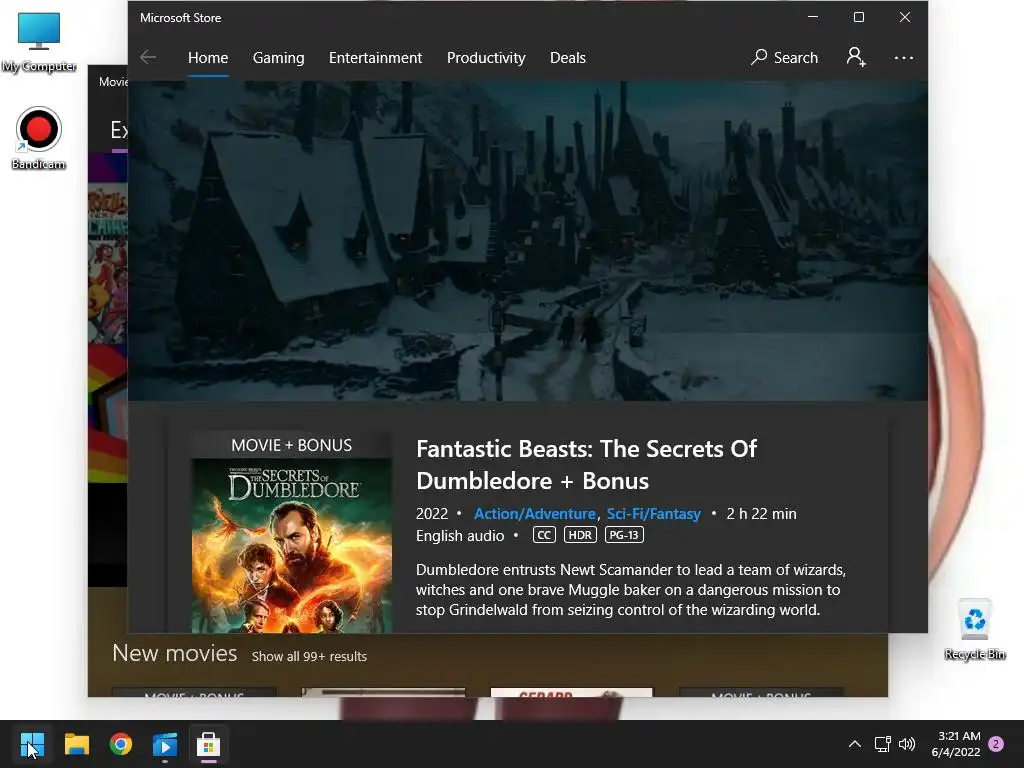The height and width of the screenshot is (768, 1024).
Task: Expand the hidden system tray icons chevron
Action: point(854,744)
